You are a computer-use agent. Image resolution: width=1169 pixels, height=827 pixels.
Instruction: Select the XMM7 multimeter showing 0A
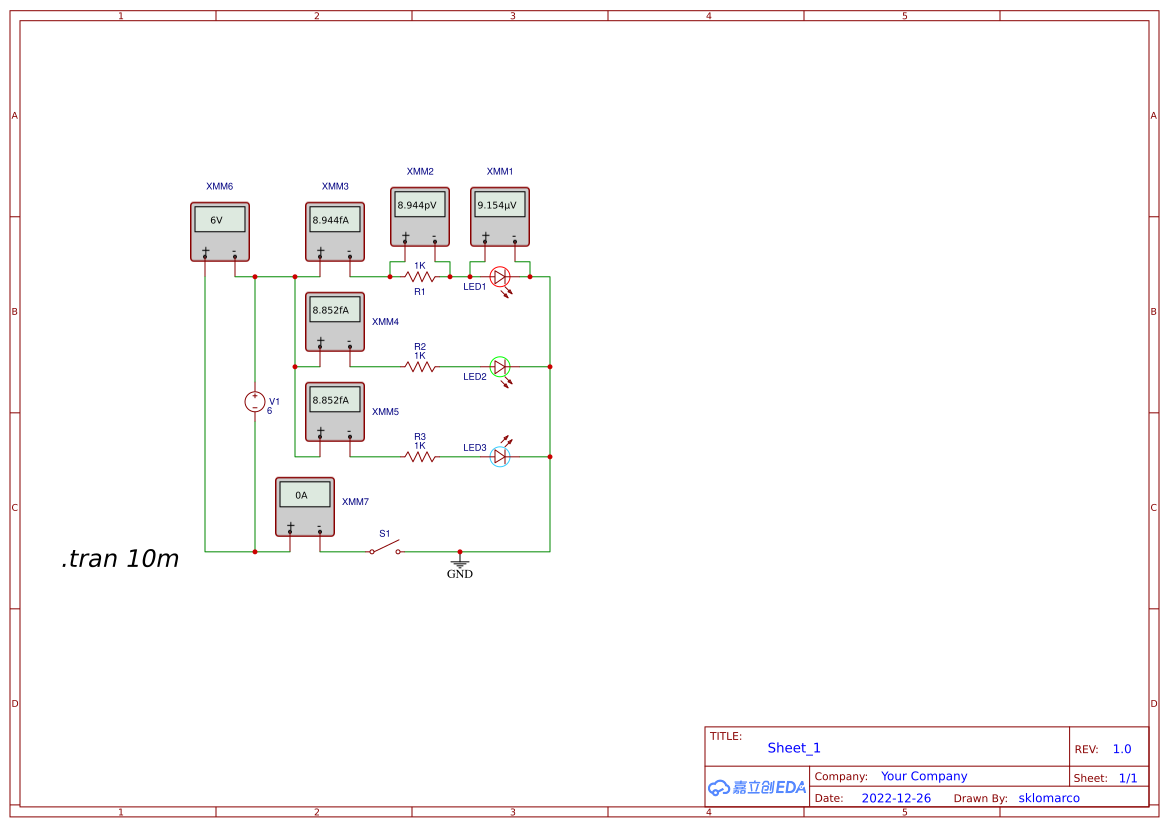pos(304,506)
